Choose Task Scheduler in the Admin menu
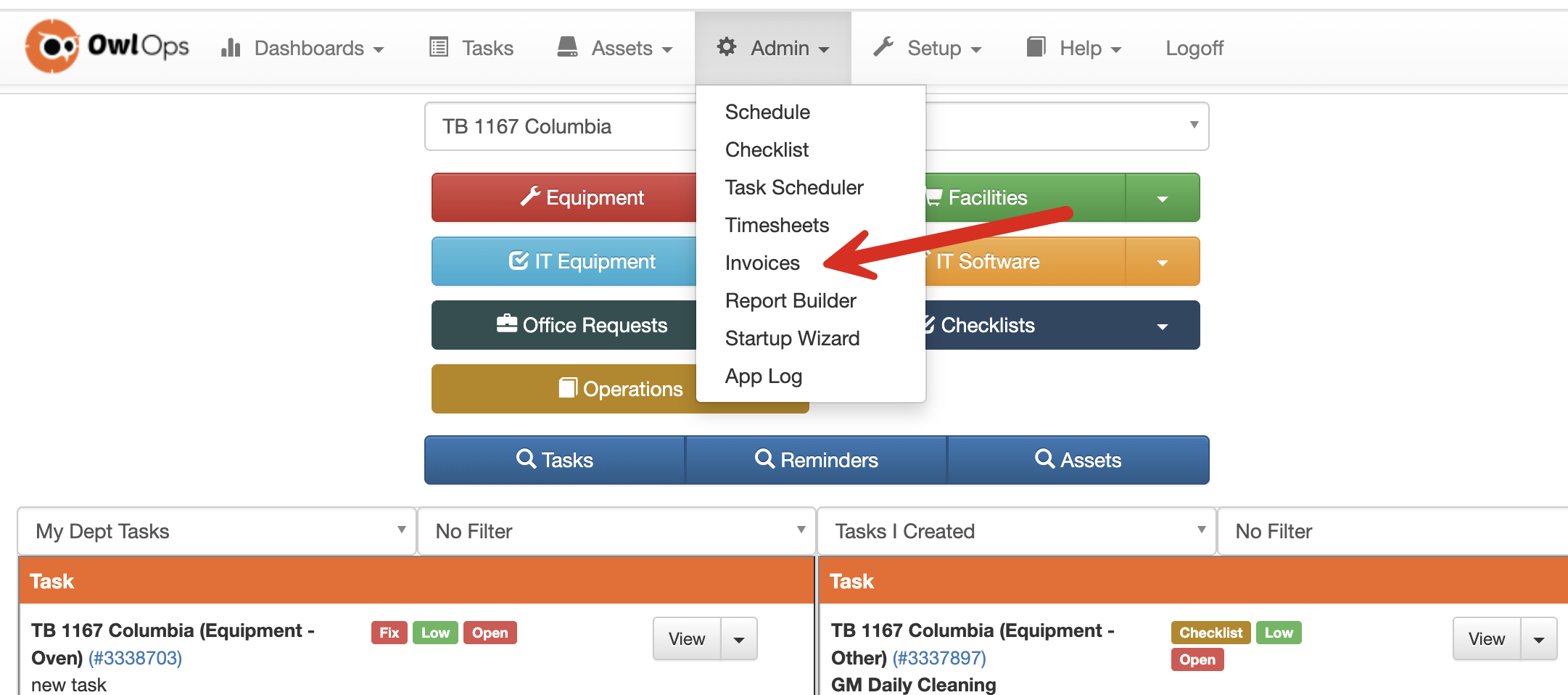Viewport: 1568px width, 695px height. 794,187
